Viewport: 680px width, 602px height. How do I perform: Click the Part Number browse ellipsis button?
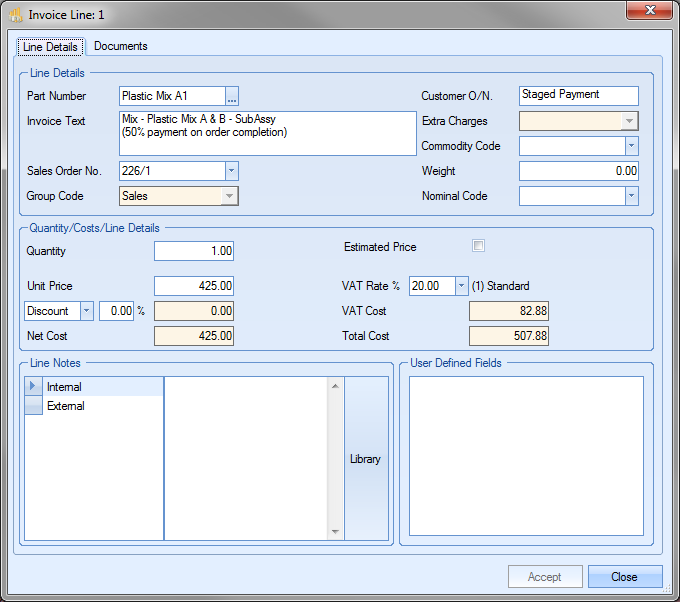232,97
